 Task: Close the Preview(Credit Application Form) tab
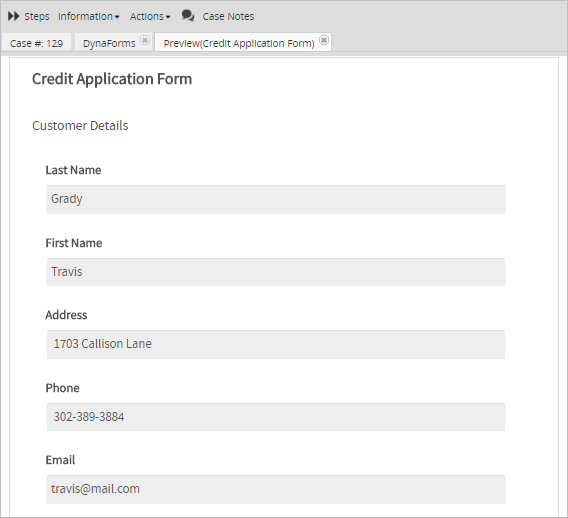pyautogui.click(x=324, y=40)
